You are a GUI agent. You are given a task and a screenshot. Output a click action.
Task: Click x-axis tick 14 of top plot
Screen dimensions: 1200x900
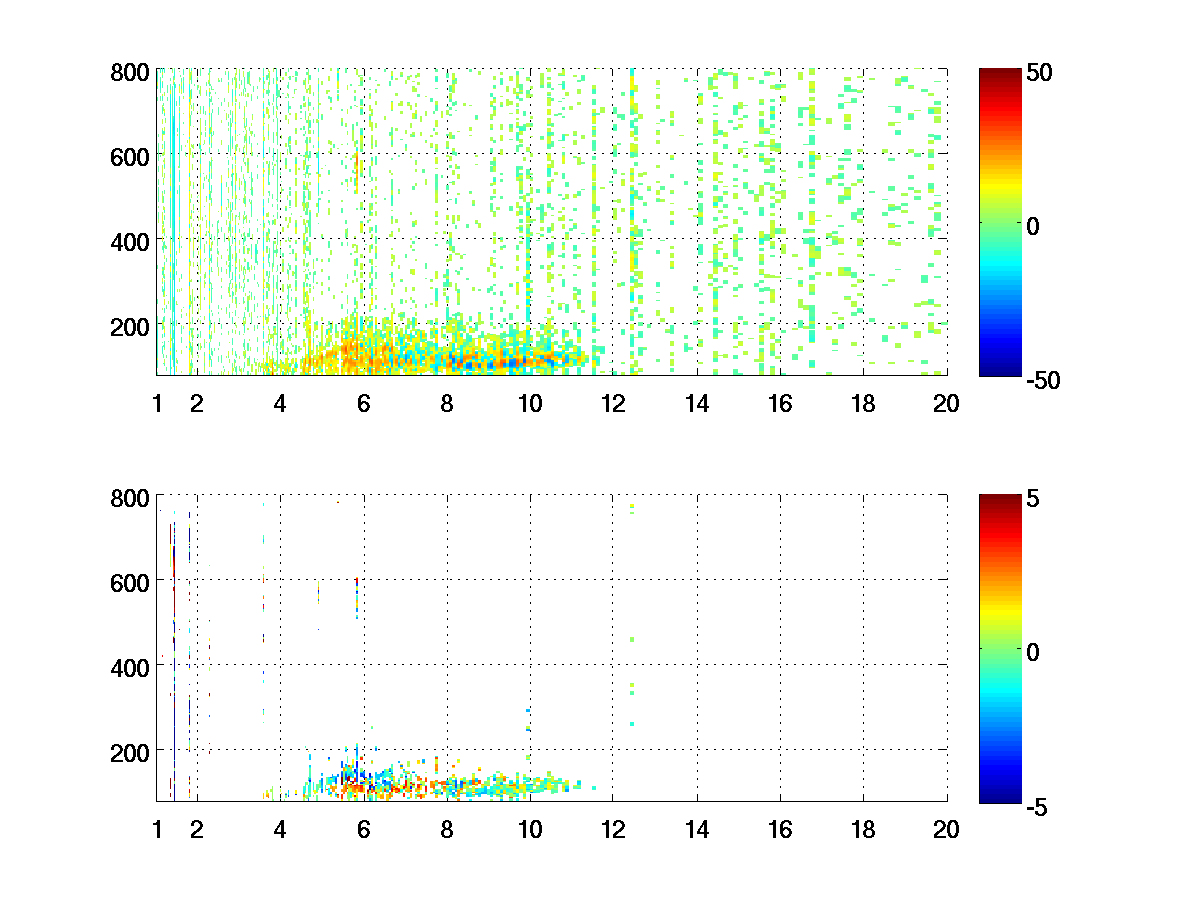click(697, 404)
